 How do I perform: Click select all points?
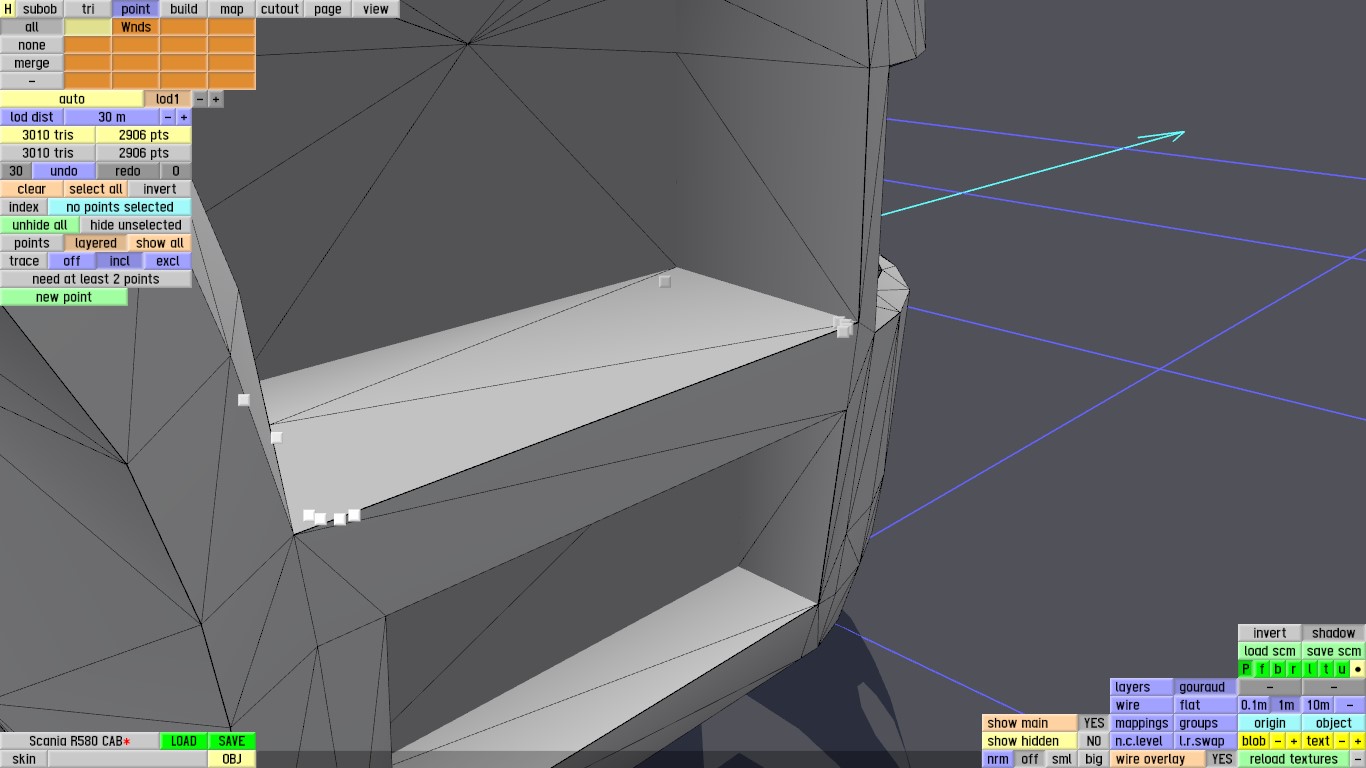96,189
